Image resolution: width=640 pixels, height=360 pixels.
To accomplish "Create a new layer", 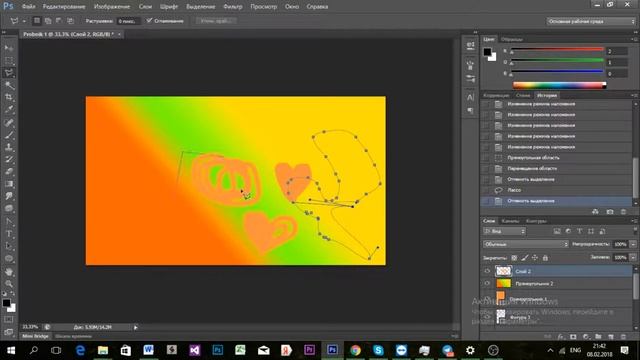I will pos(611,337).
